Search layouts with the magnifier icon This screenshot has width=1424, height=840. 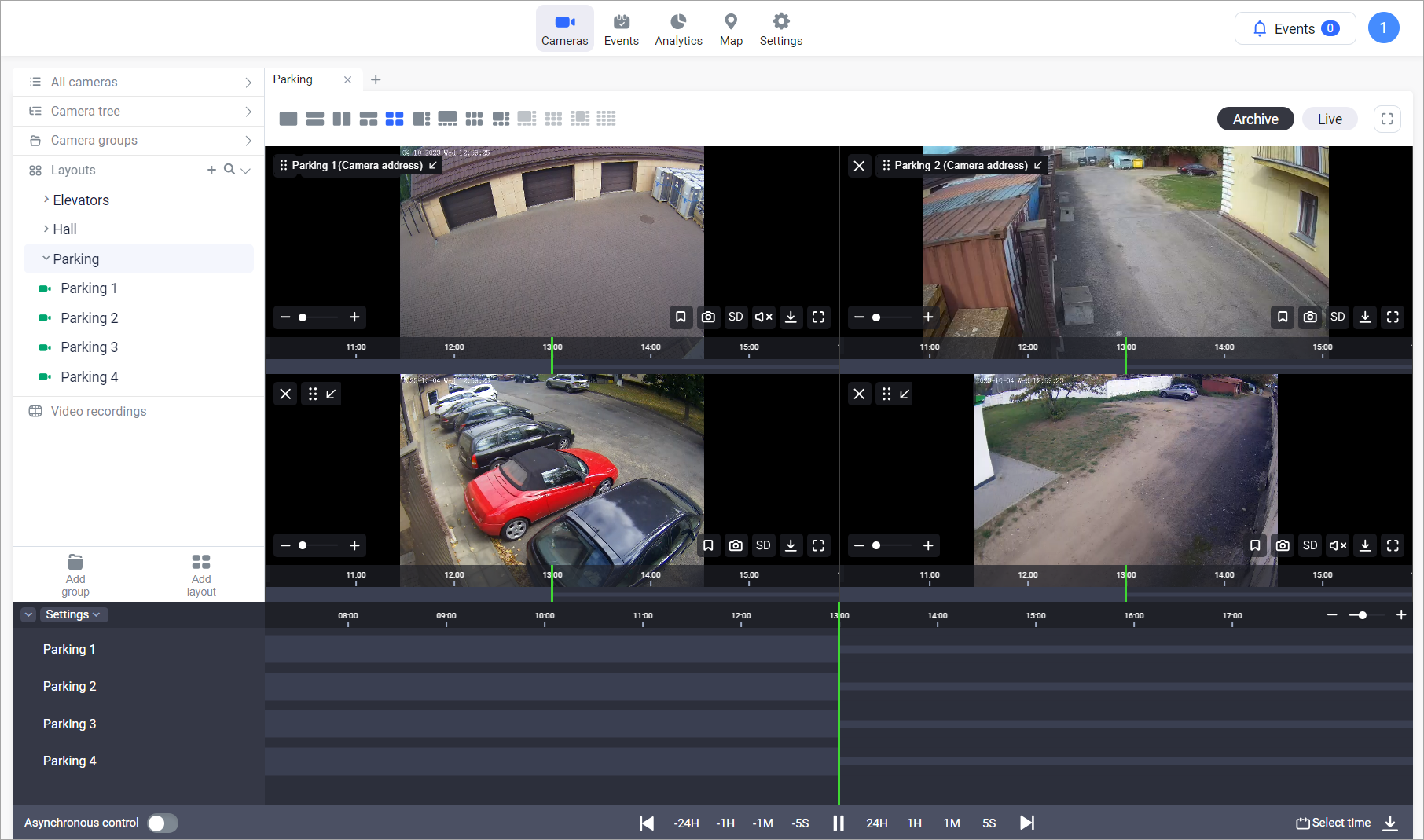click(229, 170)
